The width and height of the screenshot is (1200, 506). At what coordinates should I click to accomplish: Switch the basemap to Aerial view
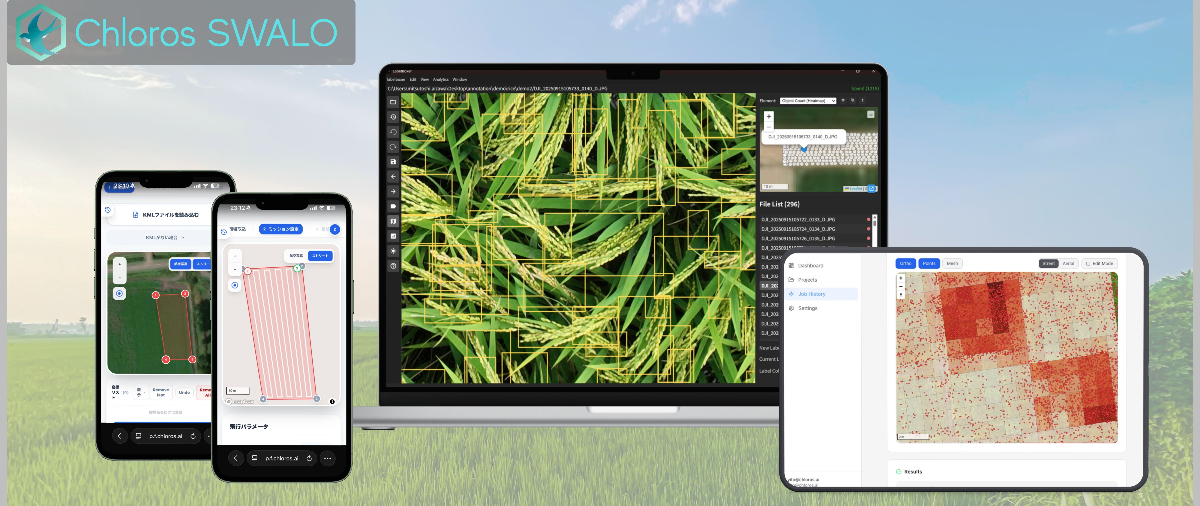pos(1068,263)
